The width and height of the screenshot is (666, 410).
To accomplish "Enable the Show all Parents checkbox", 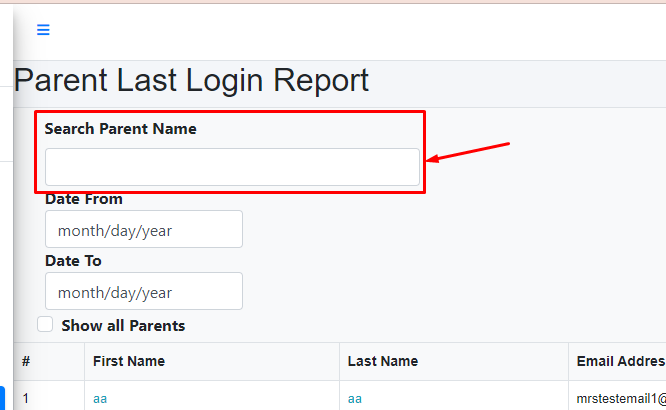I will point(45,324).
